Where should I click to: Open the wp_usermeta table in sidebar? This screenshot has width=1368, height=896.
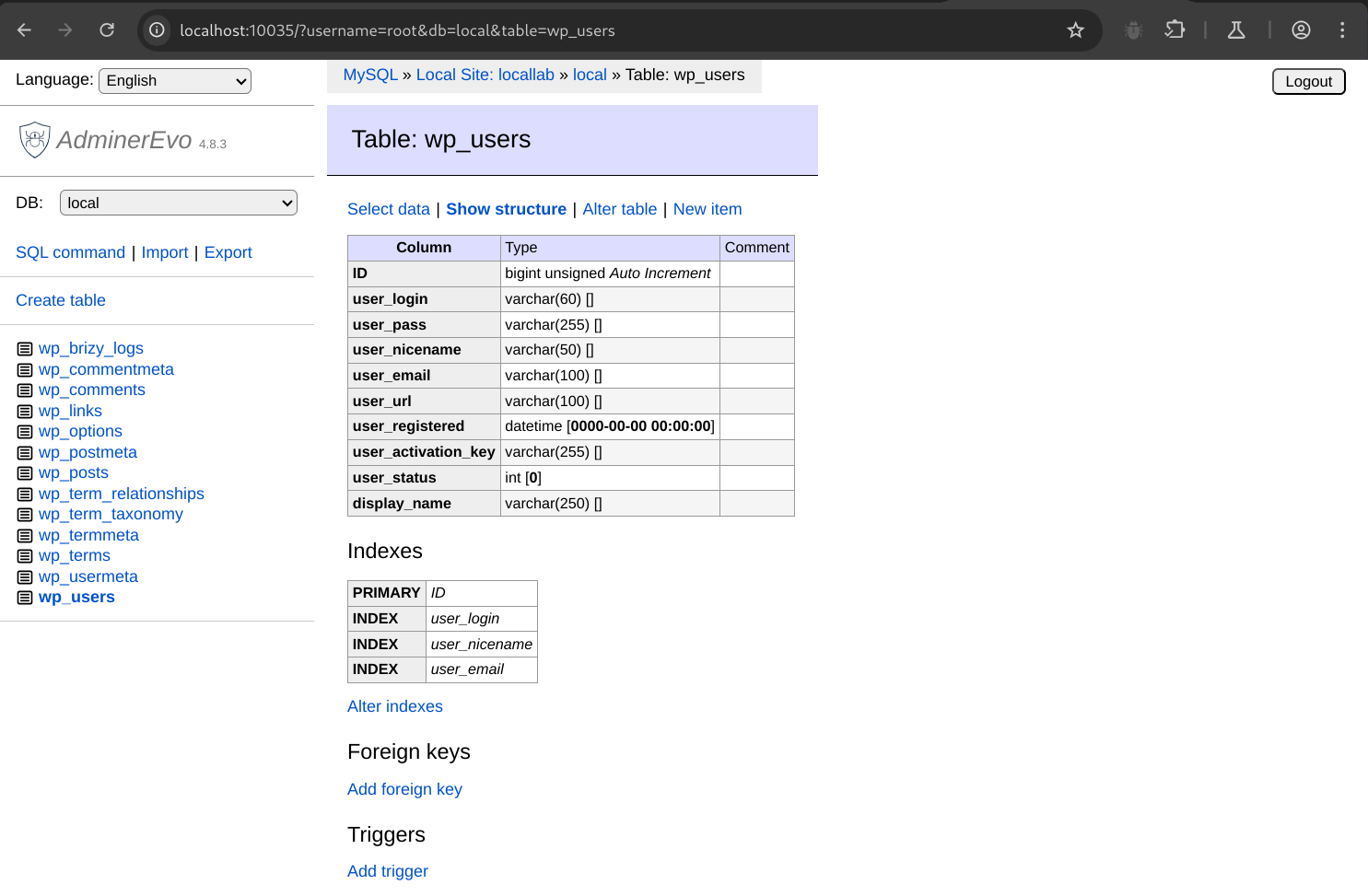[88, 576]
